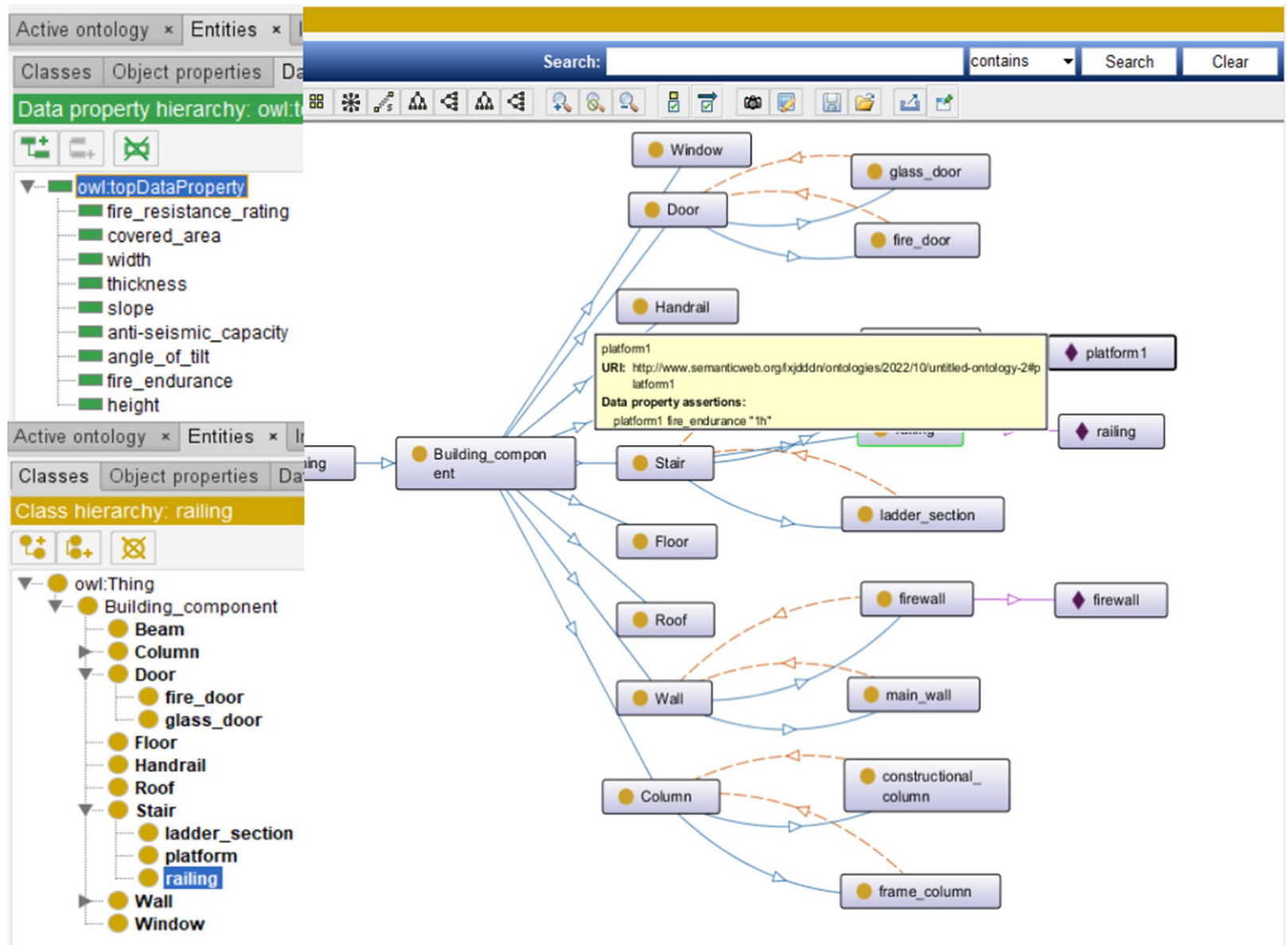1288x945 pixels.
Task: Open the 'contains' search mode dropdown
Action: click(1021, 61)
